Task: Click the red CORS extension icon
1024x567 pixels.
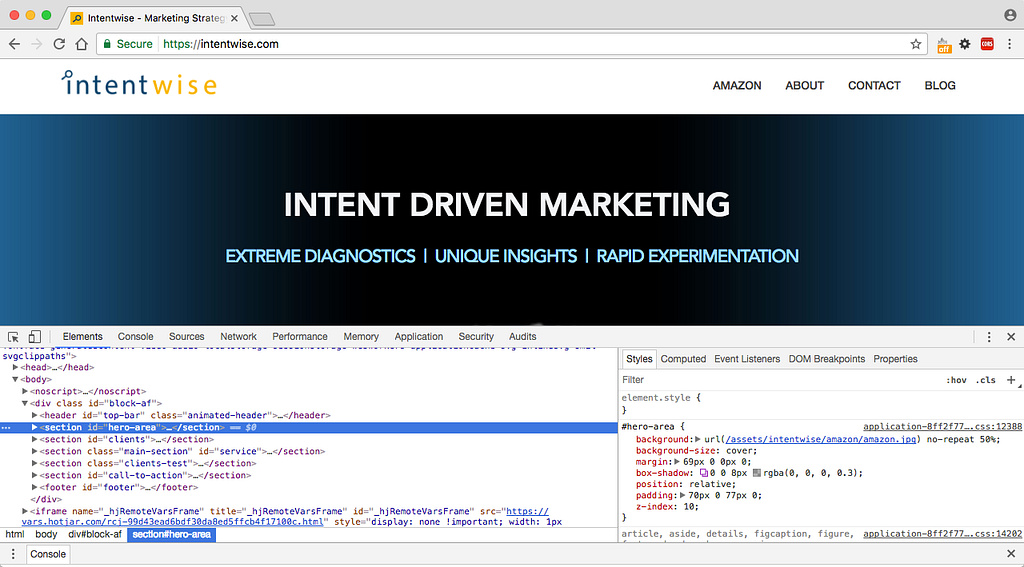Action: (x=987, y=44)
